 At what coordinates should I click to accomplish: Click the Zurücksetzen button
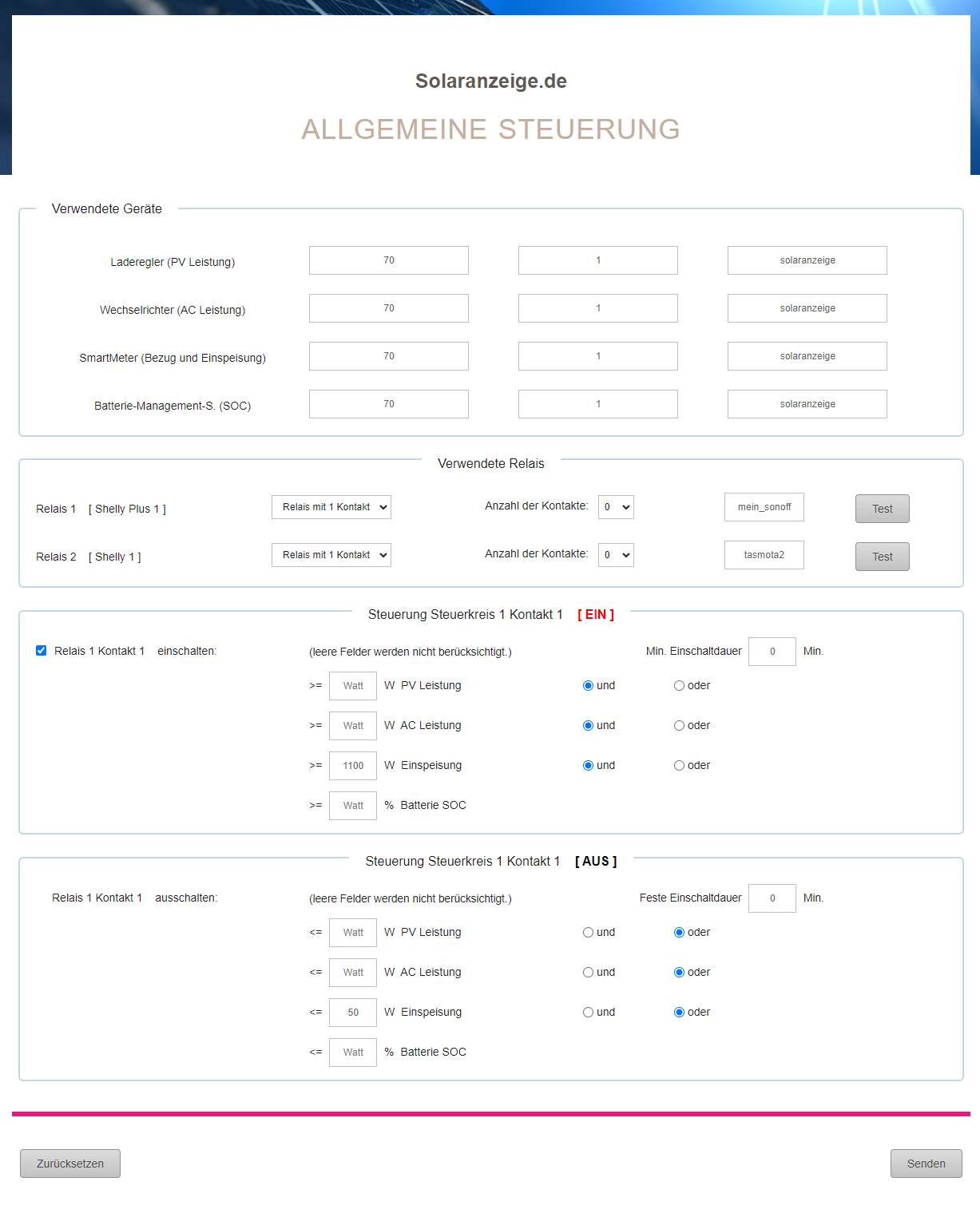click(x=70, y=1164)
